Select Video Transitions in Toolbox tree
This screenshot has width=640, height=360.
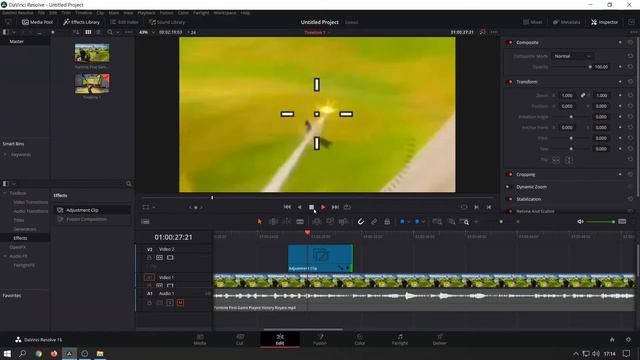click(x=31, y=202)
